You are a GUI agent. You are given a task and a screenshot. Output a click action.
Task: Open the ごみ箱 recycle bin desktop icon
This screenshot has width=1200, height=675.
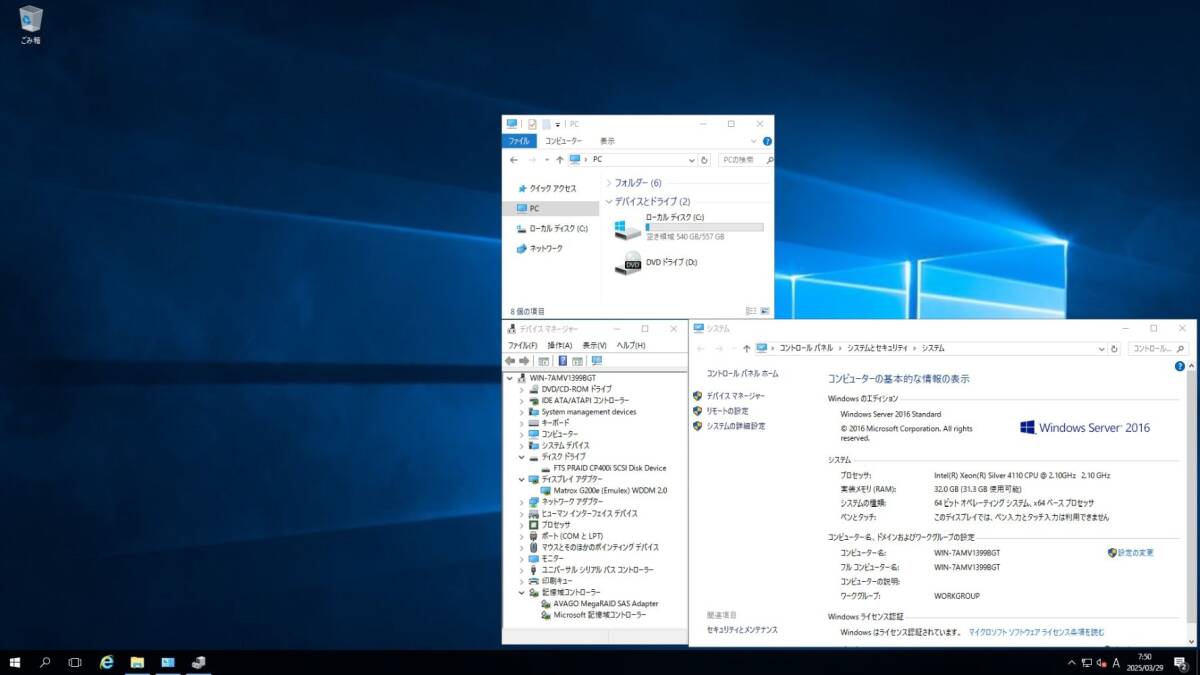tap(31, 24)
